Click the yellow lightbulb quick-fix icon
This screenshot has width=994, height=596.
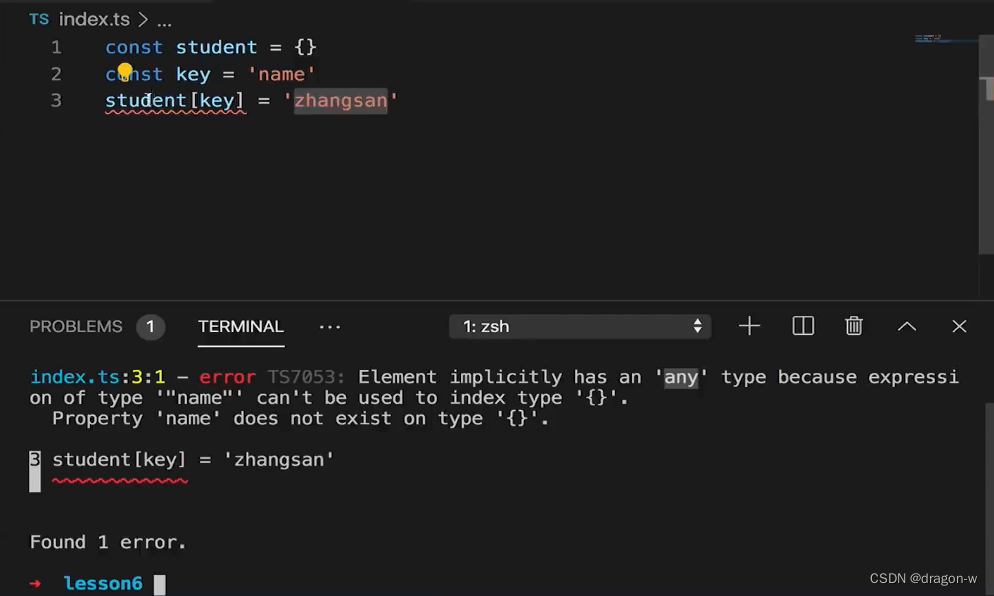pos(125,71)
